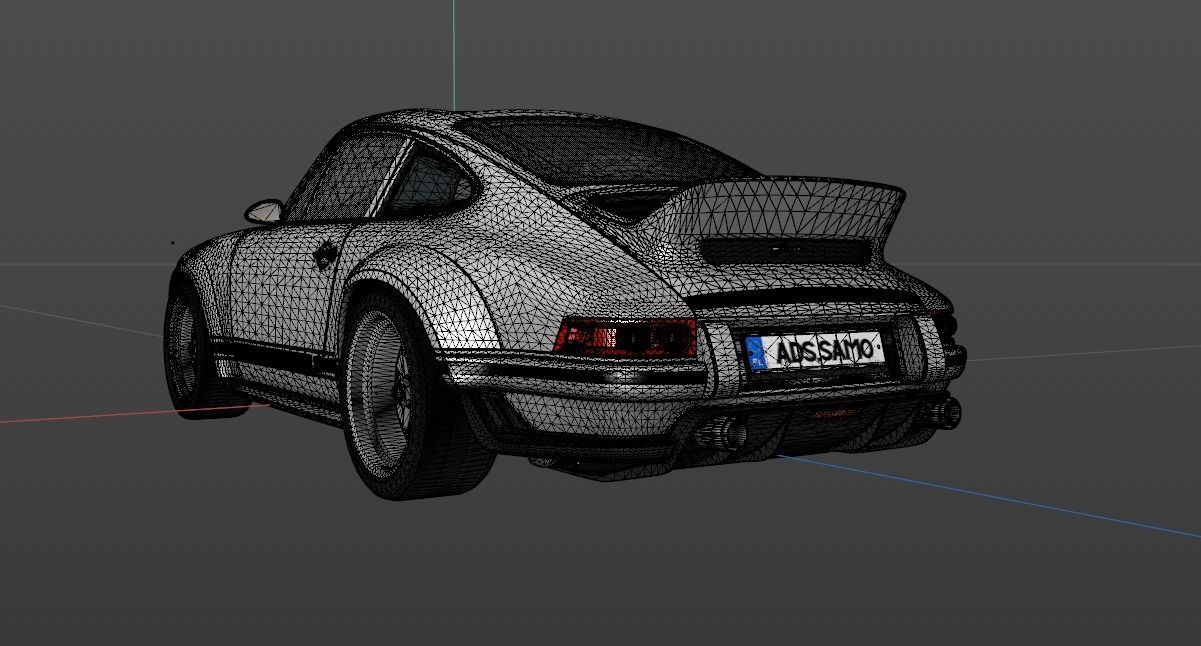
Task: Click the side mirror on the car
Action: (x=264, y=211)
